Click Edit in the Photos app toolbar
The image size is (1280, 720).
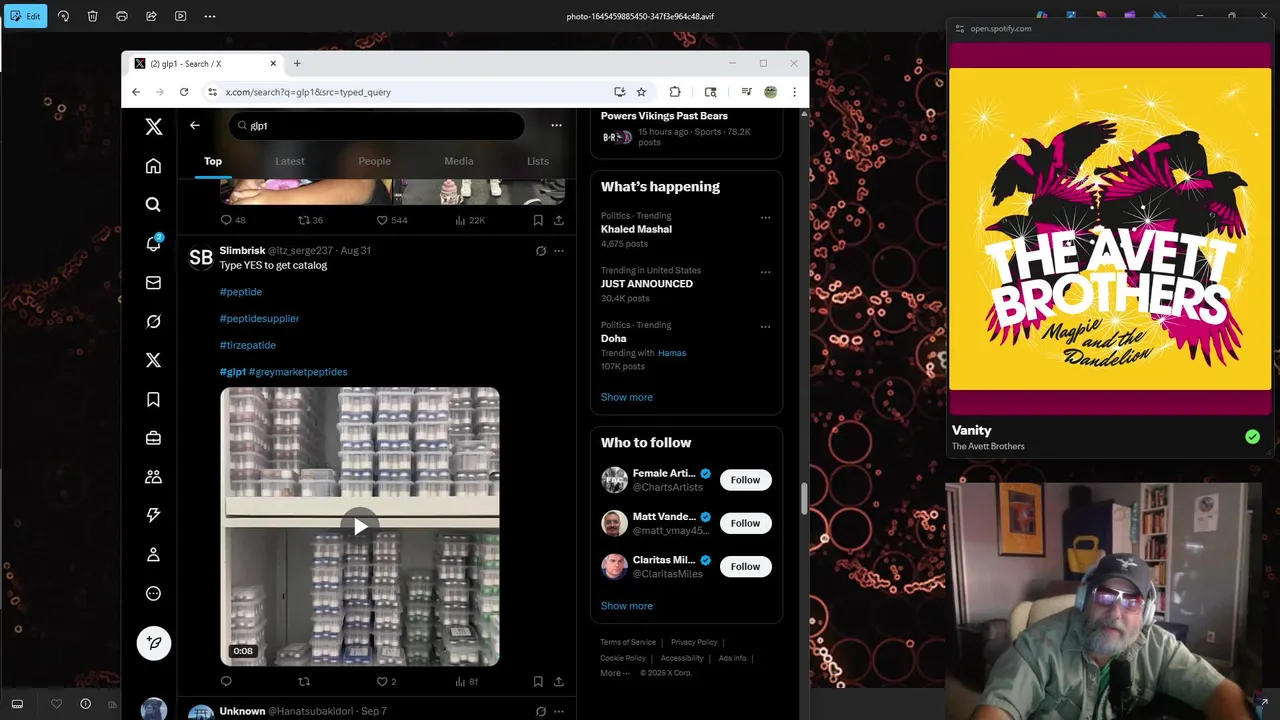[x=25, y=16]
